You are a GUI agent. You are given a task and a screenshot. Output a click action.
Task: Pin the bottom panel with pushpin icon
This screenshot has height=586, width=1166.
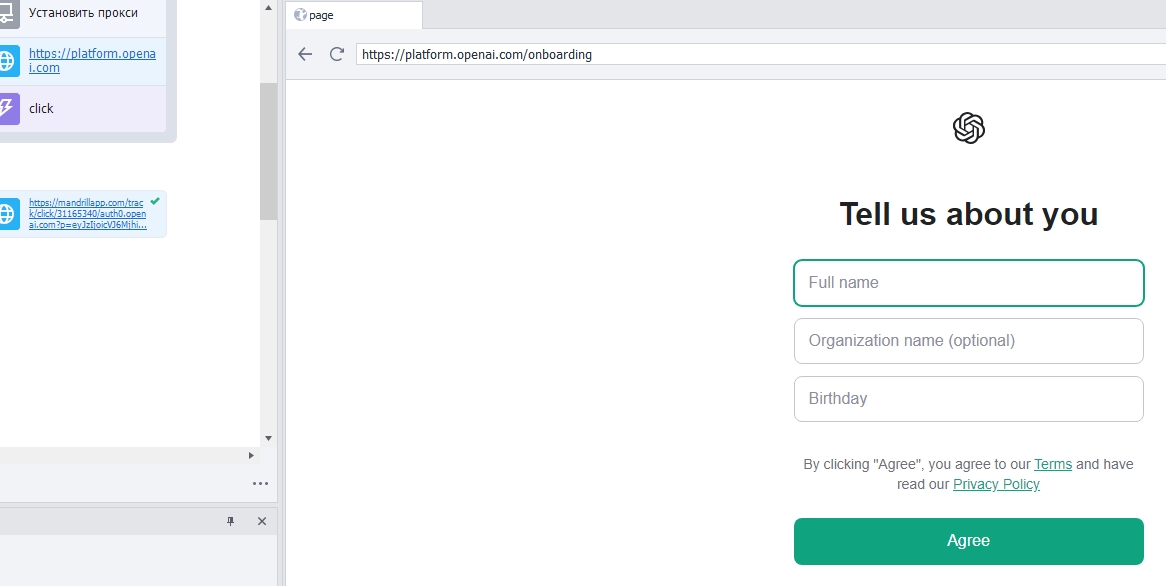click(x=231, y=521)
